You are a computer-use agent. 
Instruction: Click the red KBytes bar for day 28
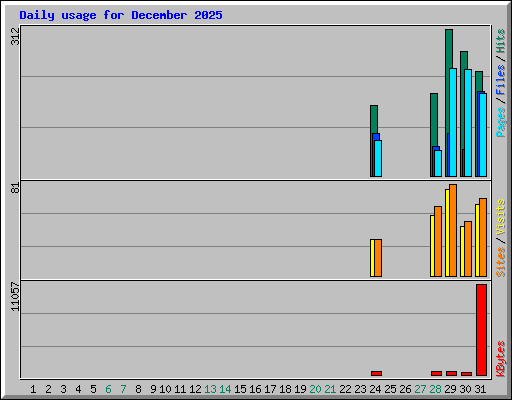tap(436, 373)
